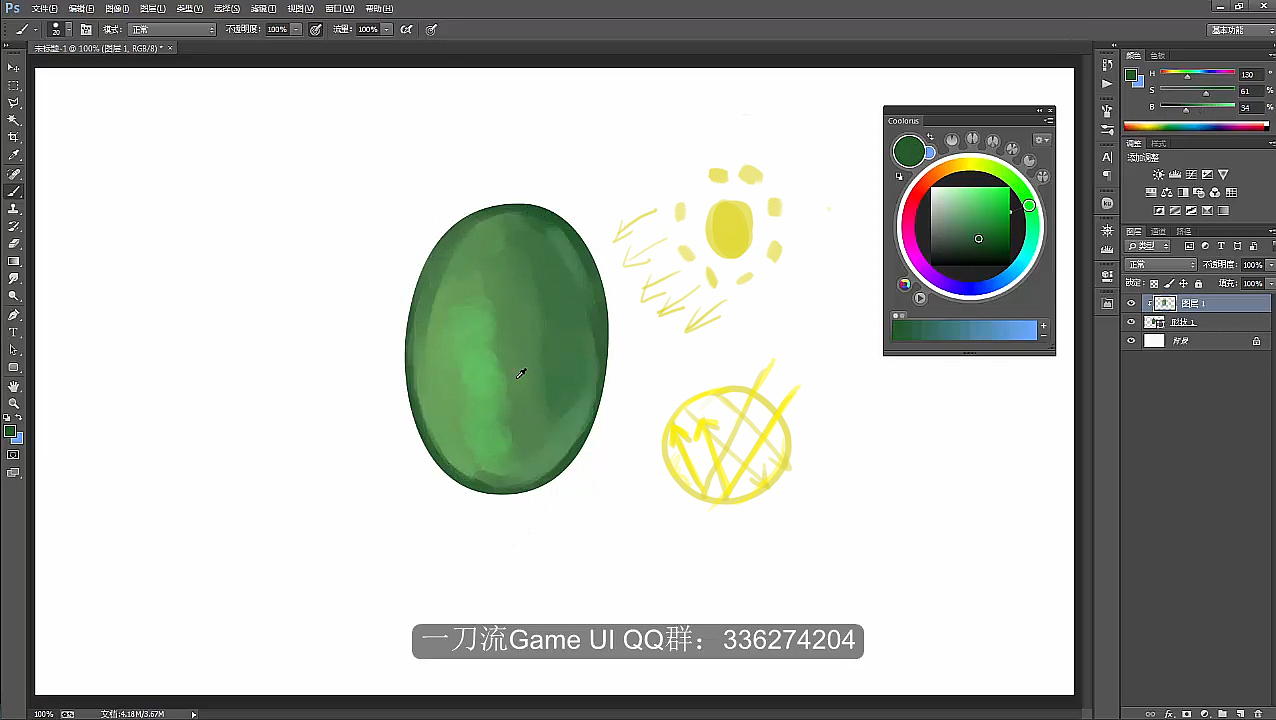Open brush flow slider arrow
The height and width of the screenshot is (720, 1276).
tap(387, 29)
